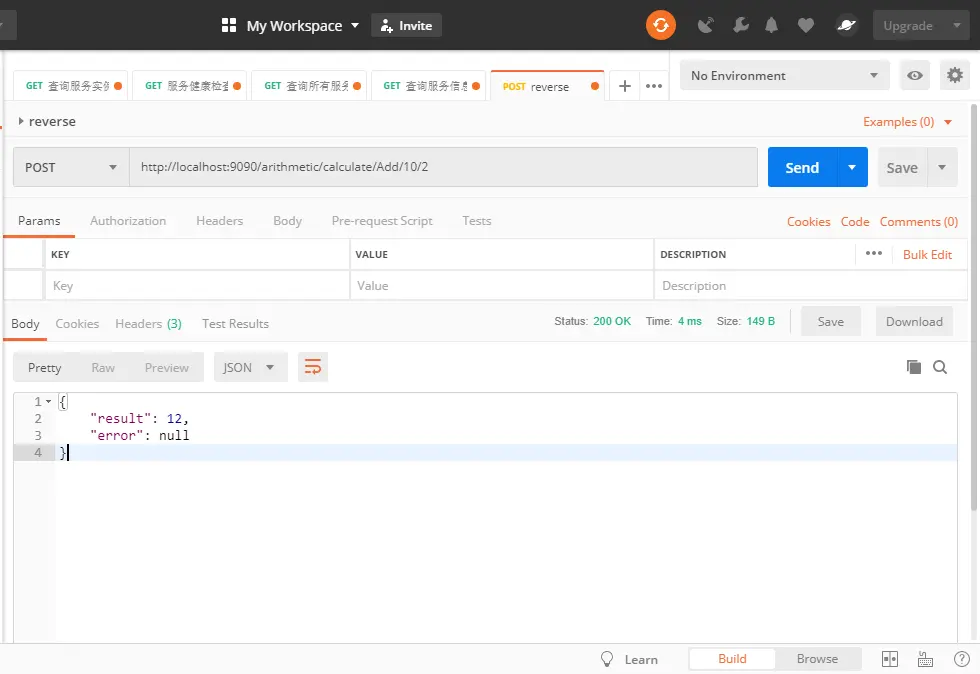Image resolution: width=980 pixels, height=674 pixels.
Task: Open the JSON format dropdown
Action: pyautogui.click(x=251, y=367)
